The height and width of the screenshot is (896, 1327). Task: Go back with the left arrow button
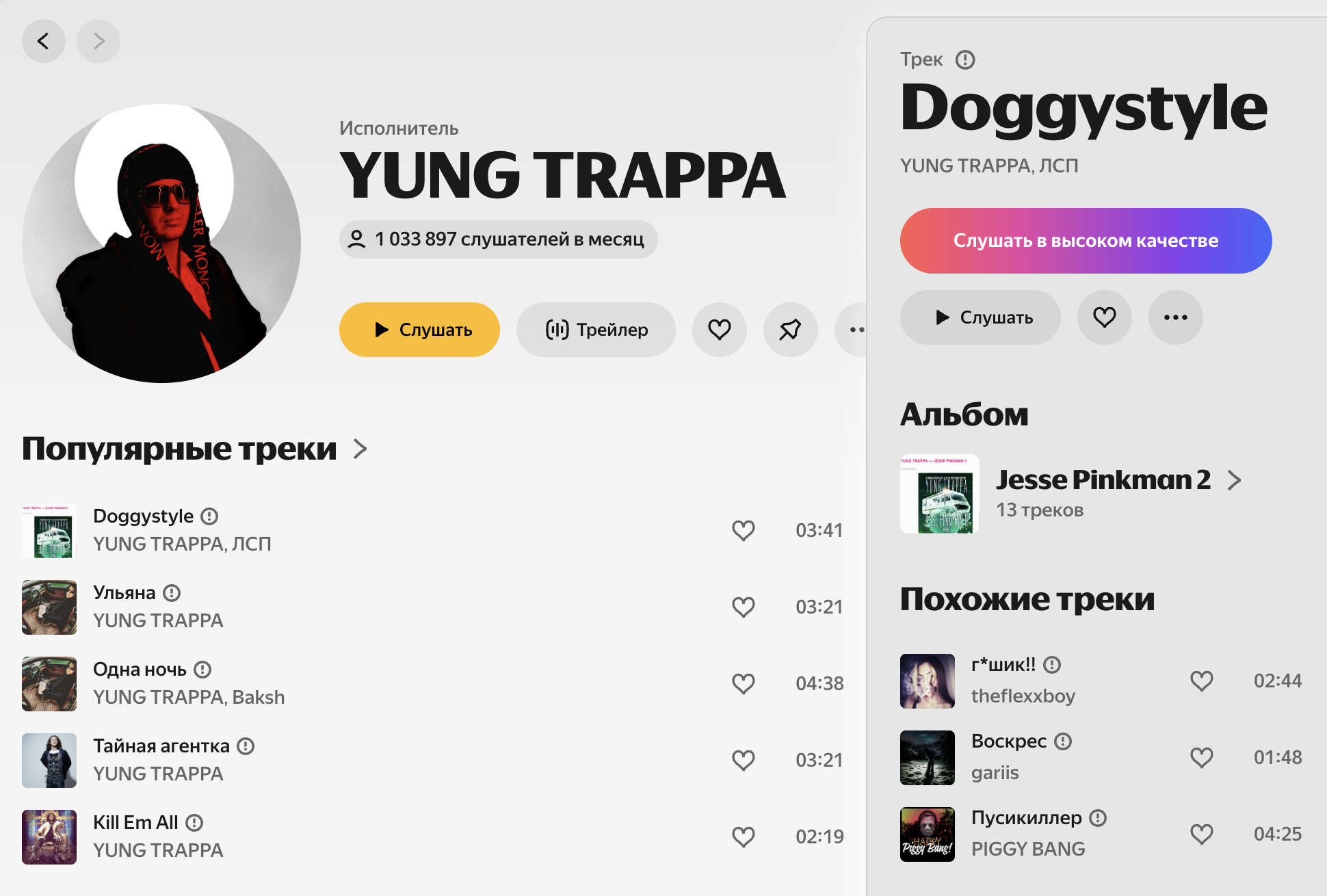click(x=44, y=41)
